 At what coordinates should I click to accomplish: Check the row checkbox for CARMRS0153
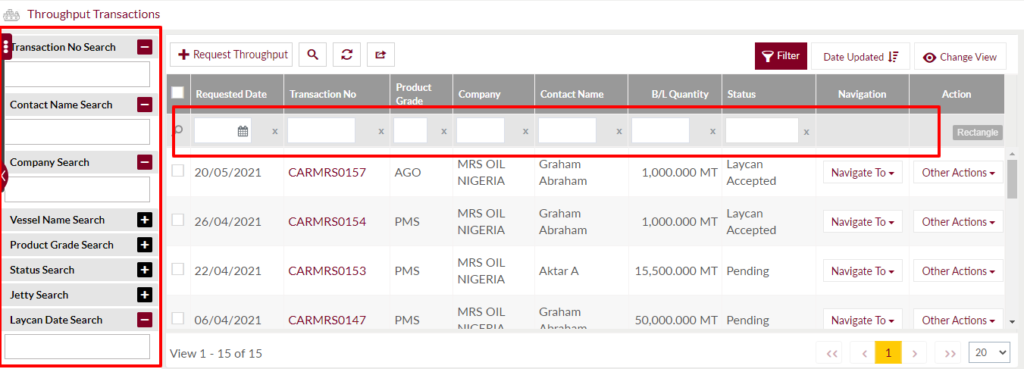(178, 269)
